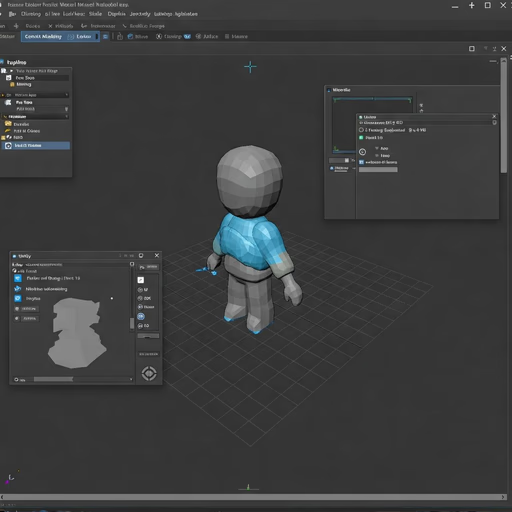The width and height of the screenshot is (512, 512).
Task: Toggle the blue checkbox above gray field in right dialog
Action: (x=361, y=162)
